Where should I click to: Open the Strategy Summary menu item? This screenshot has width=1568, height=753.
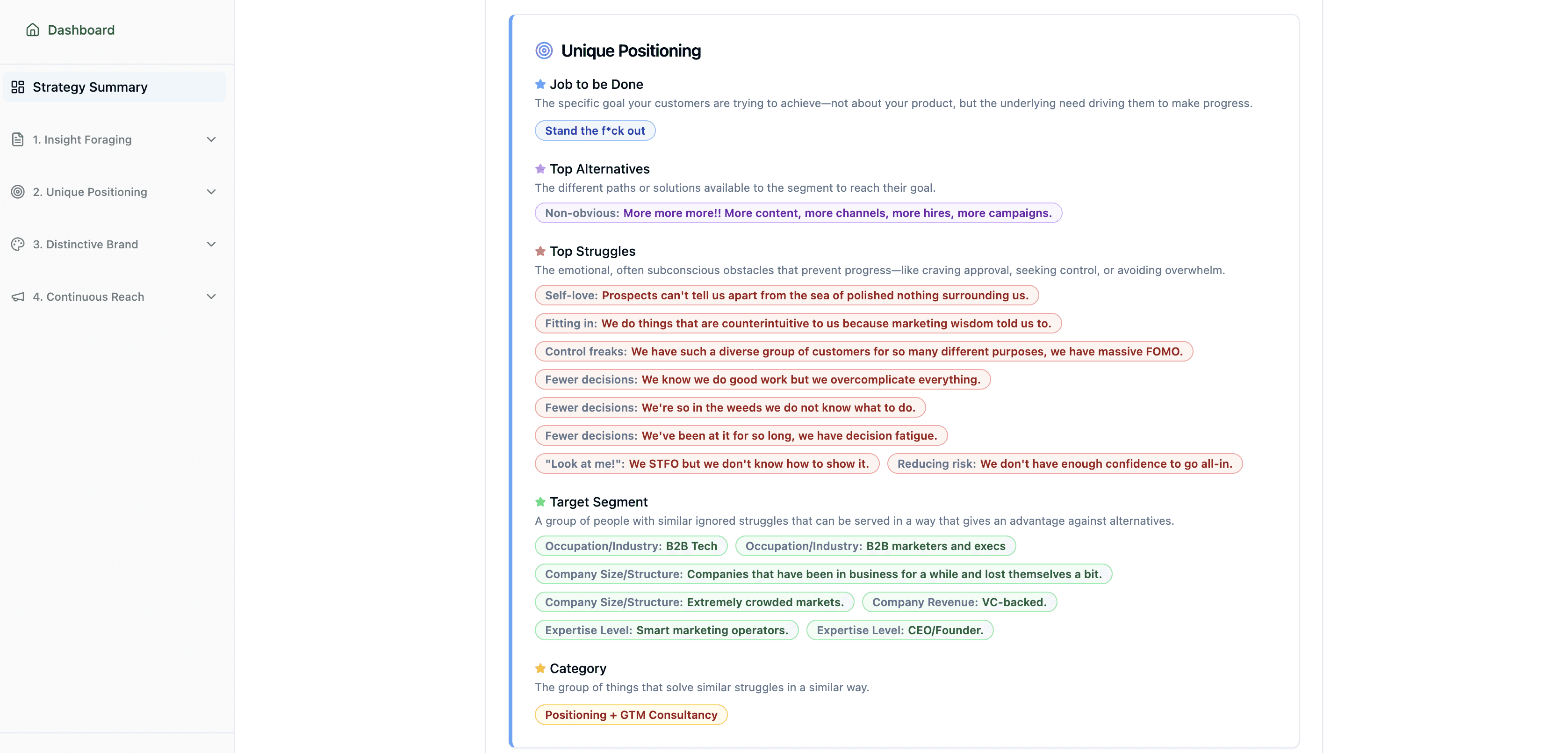click(x=115, y=87)
